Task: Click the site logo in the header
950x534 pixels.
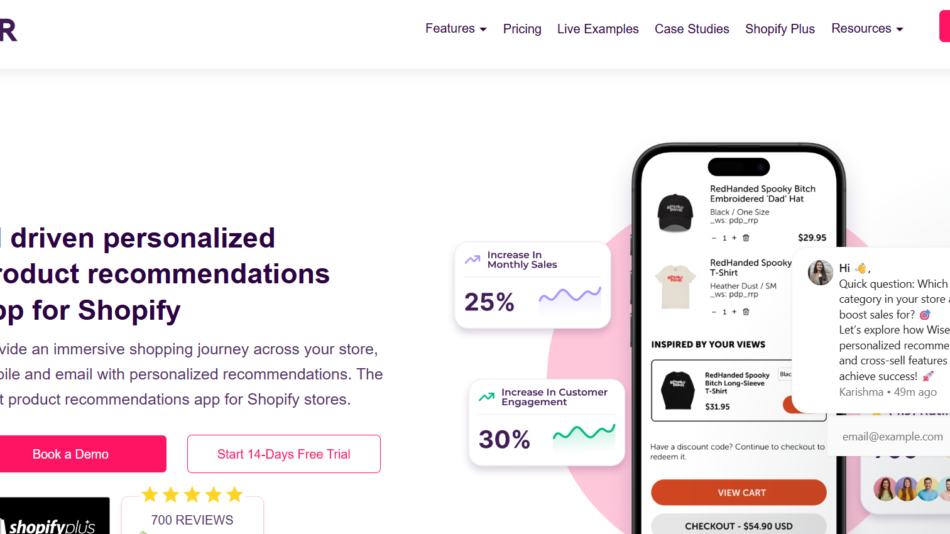Action: [x=8, y=29]
